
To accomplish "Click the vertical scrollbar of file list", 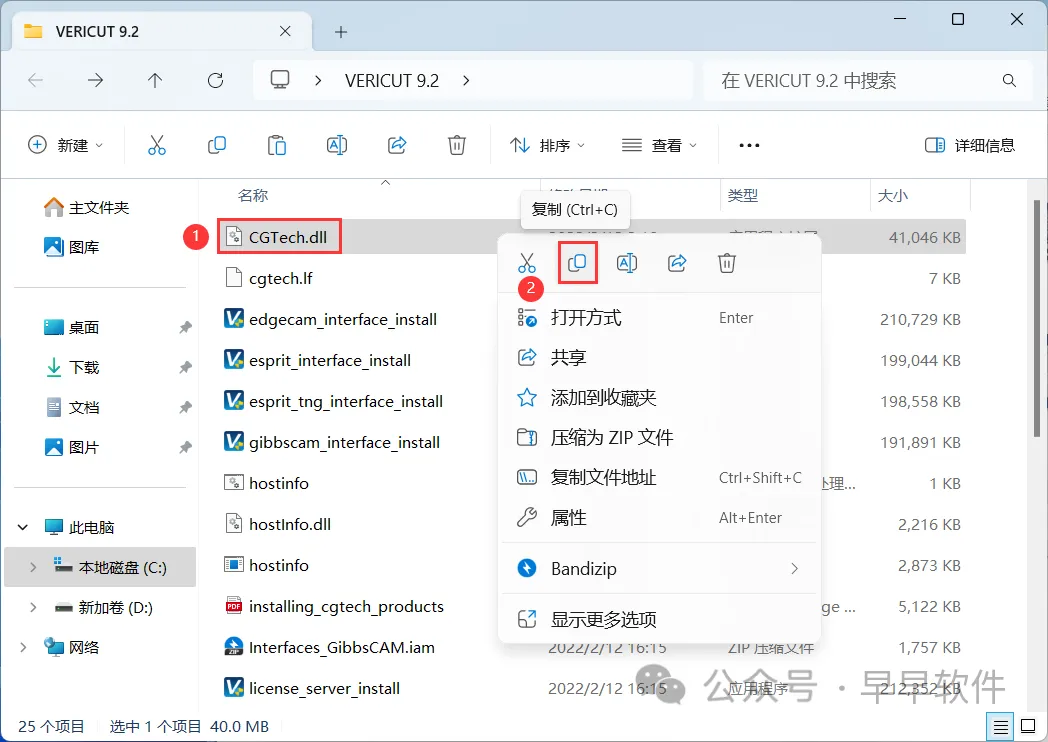I will [x=1038, y=318].
